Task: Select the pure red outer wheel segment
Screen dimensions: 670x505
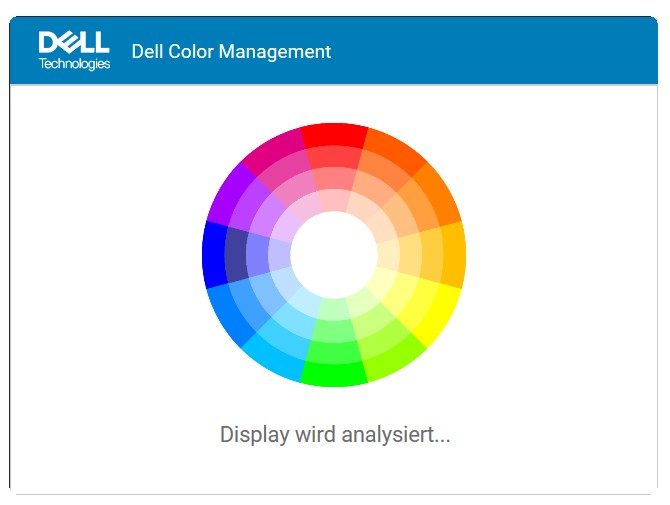Action: [x=334, y=135]
